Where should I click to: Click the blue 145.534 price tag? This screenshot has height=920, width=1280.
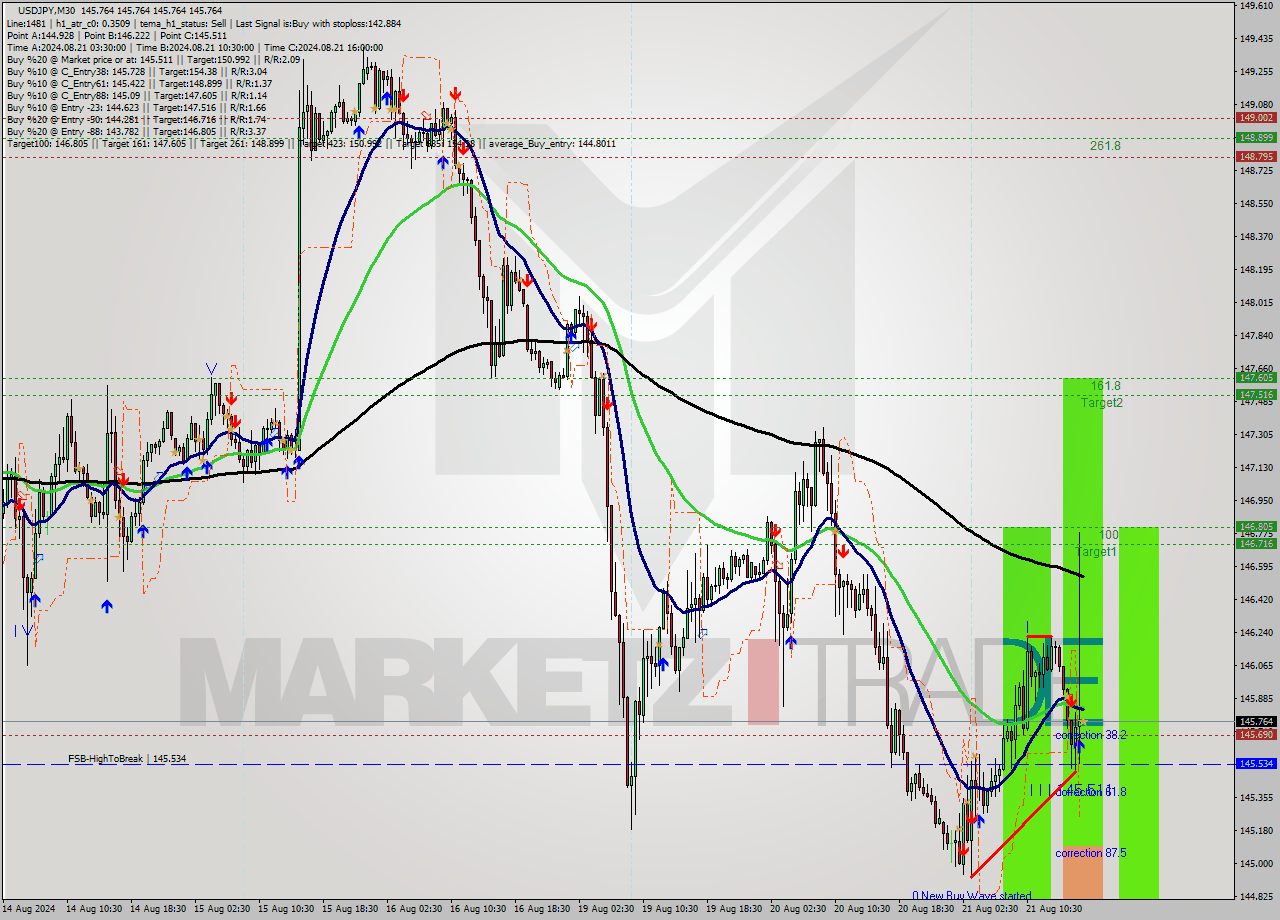(1255, 764)
